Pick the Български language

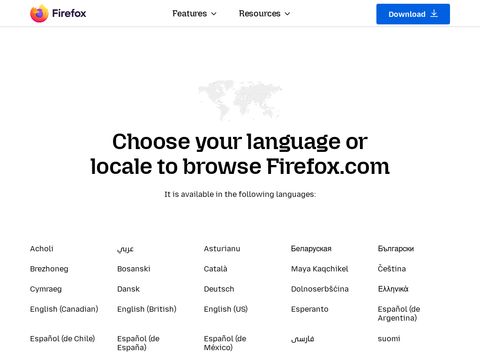click(396, 249)
